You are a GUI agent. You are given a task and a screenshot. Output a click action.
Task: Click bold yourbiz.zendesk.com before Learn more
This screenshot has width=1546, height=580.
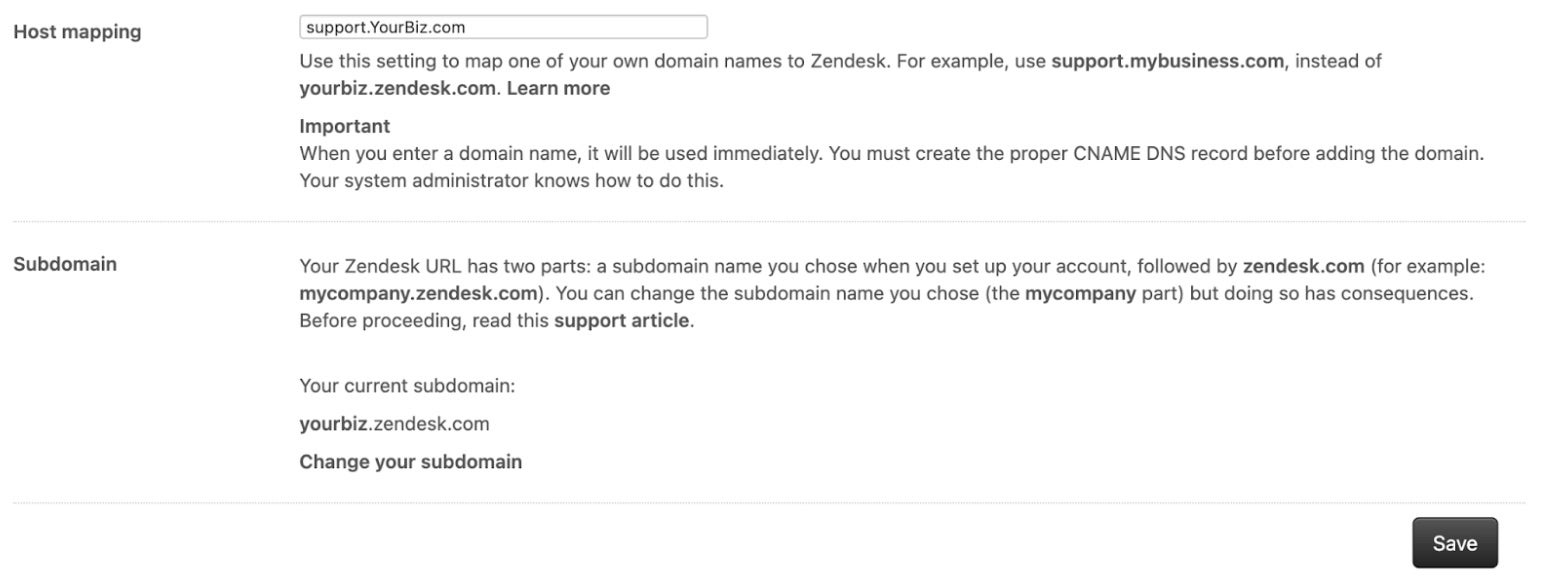pos(397,88)
